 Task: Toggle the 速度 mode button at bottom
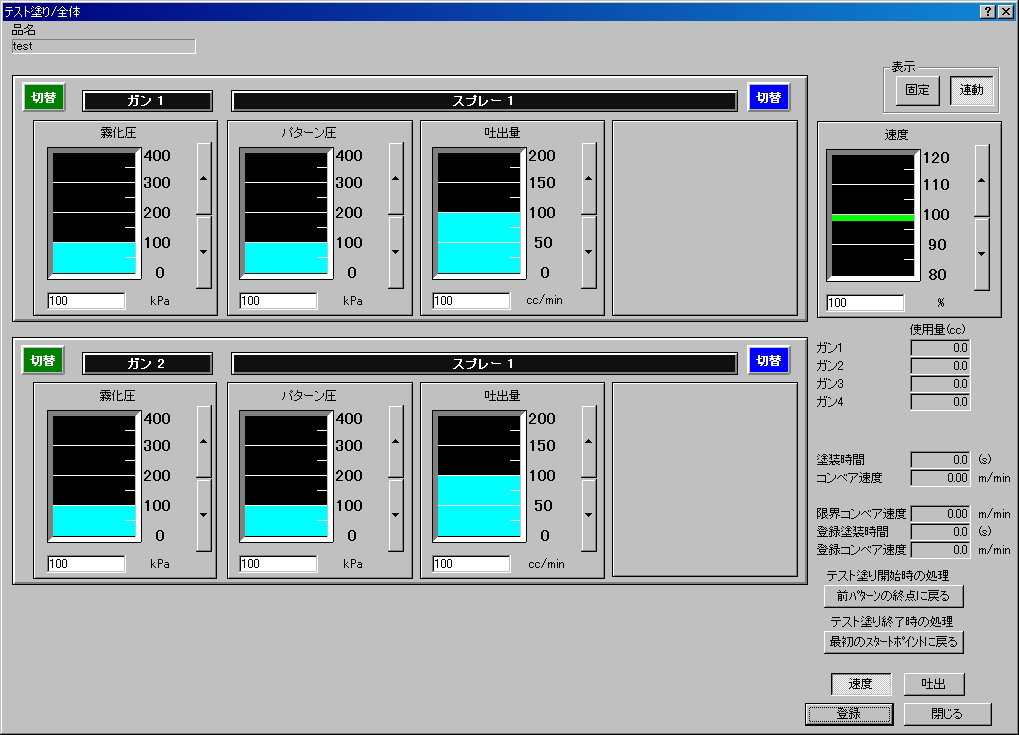click(860, 684)
